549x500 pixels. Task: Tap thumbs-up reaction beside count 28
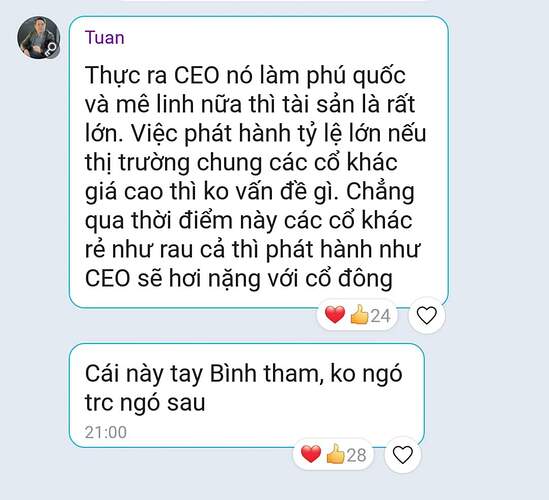tap(335, 454)
